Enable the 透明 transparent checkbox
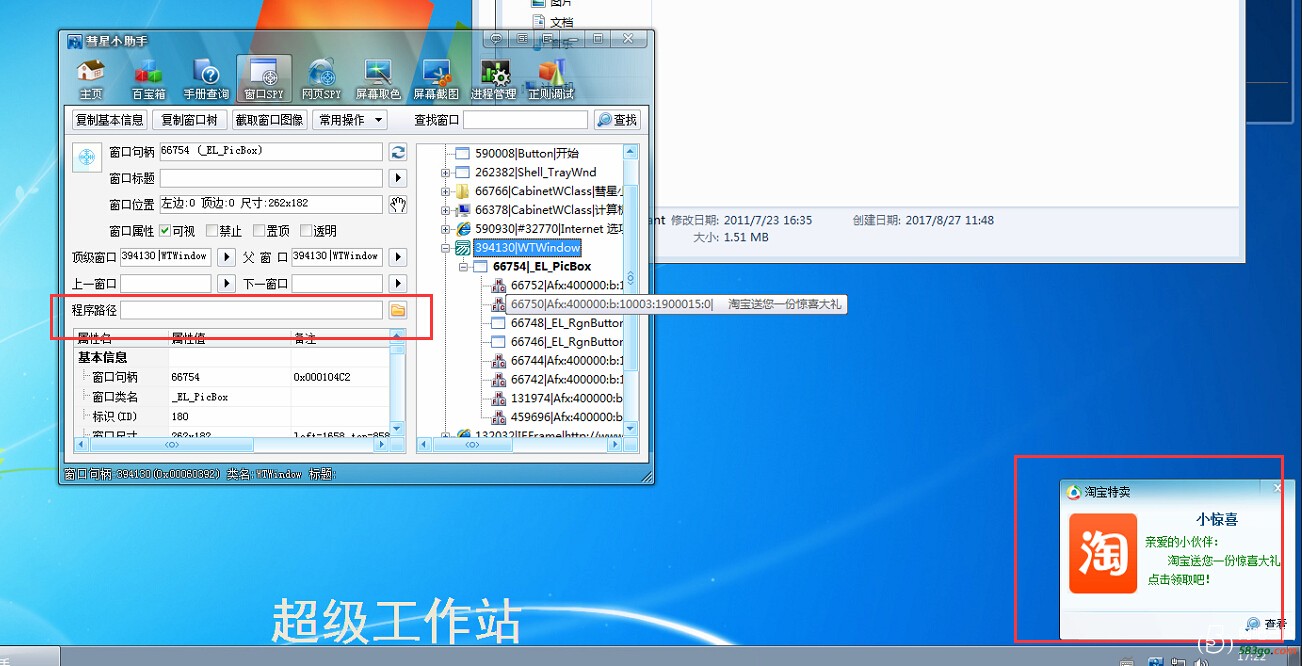The image size is (1302, 666). (x=306, y=231)
